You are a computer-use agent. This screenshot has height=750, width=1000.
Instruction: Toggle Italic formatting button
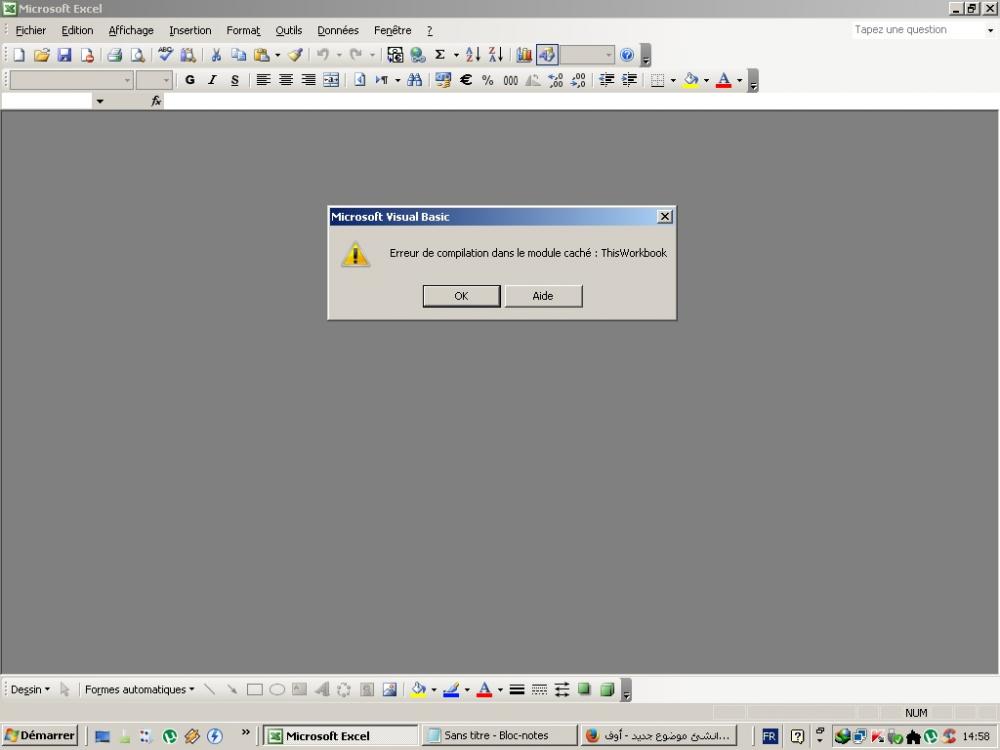(212, 80)
